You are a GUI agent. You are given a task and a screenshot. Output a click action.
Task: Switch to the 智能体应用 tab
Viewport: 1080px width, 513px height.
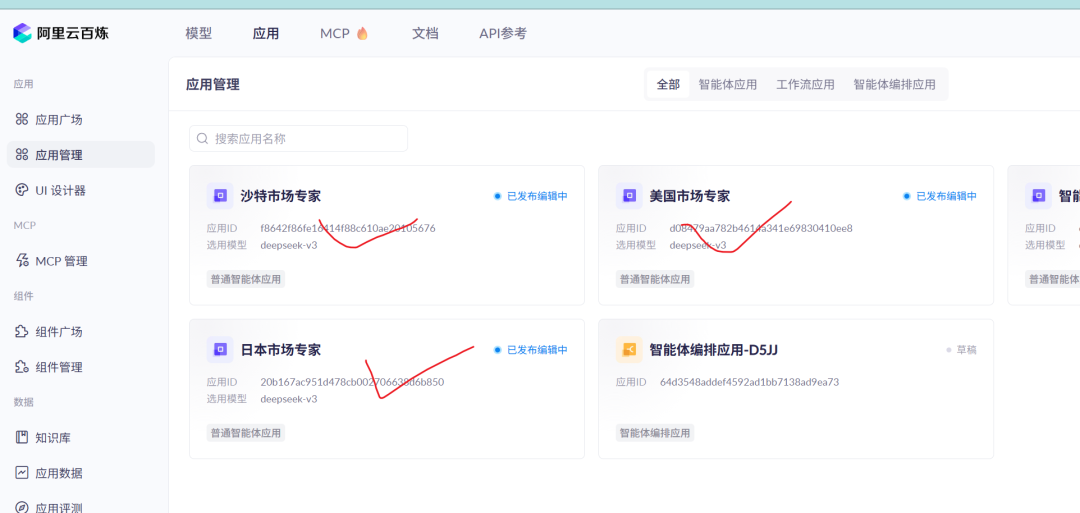(x=727, y=85)
